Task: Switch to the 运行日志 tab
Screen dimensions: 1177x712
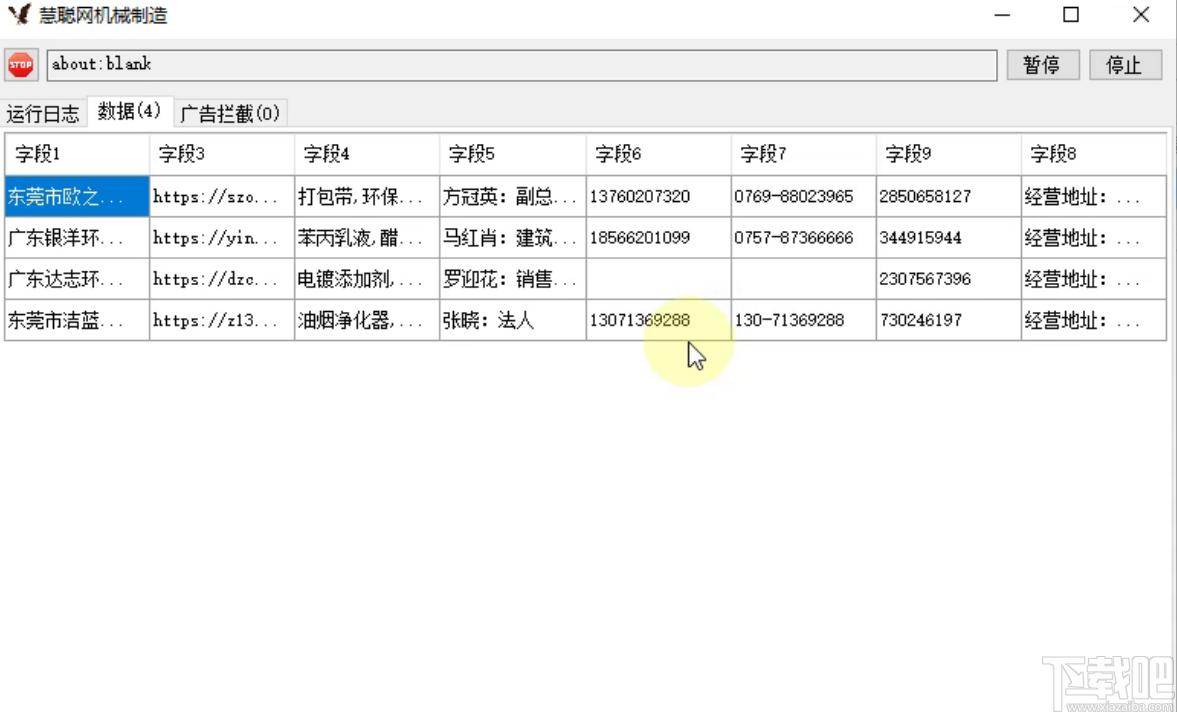Action: pyautogui.click(x=43, y=114)
